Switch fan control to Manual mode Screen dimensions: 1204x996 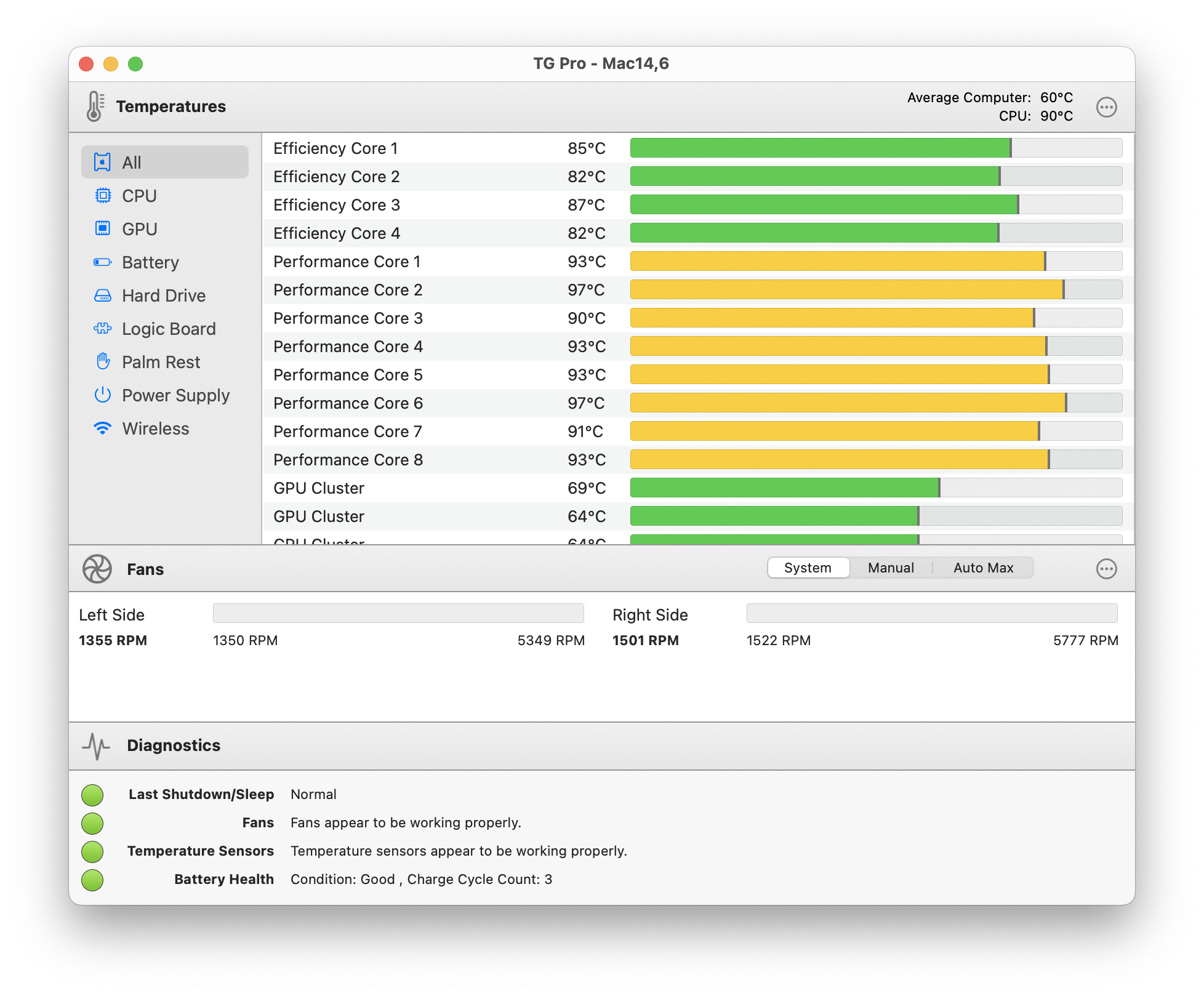coord(891,568)
